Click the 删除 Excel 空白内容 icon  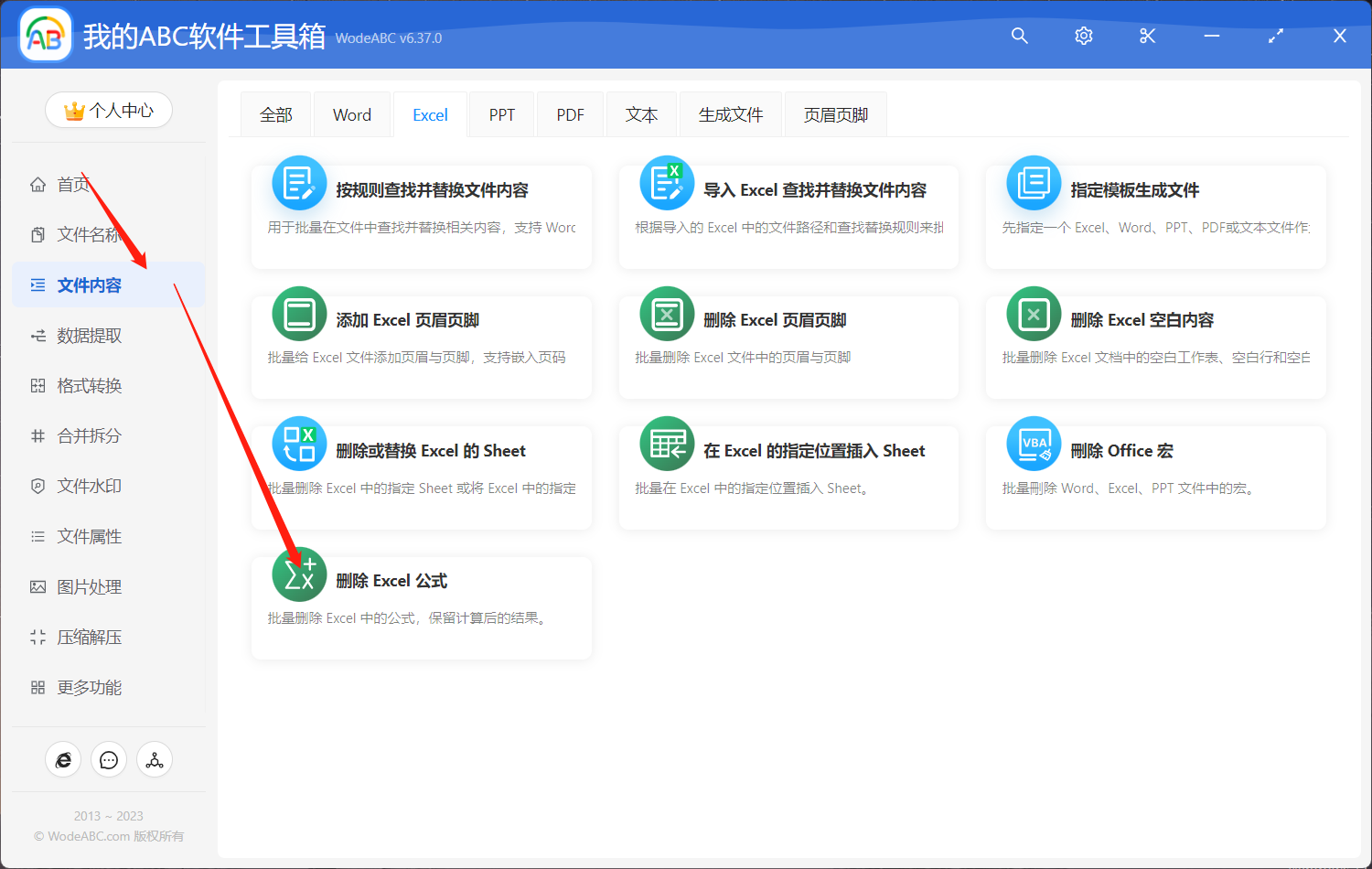pyautogui.click(x=1034, y=315)
